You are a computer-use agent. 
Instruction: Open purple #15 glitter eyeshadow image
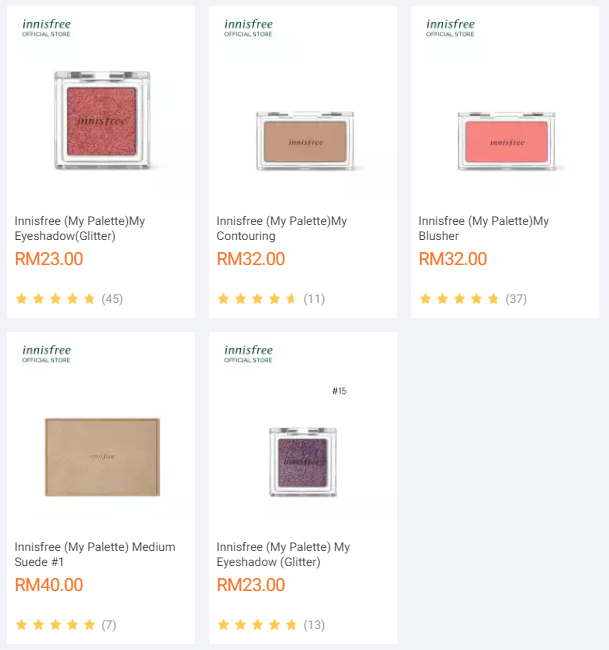303,461
